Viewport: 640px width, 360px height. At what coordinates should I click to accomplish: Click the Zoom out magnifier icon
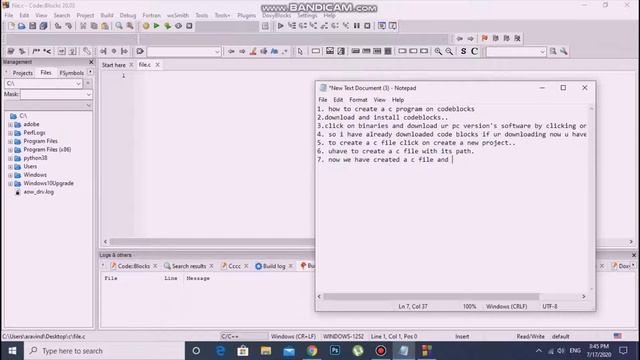click(449, 51)
